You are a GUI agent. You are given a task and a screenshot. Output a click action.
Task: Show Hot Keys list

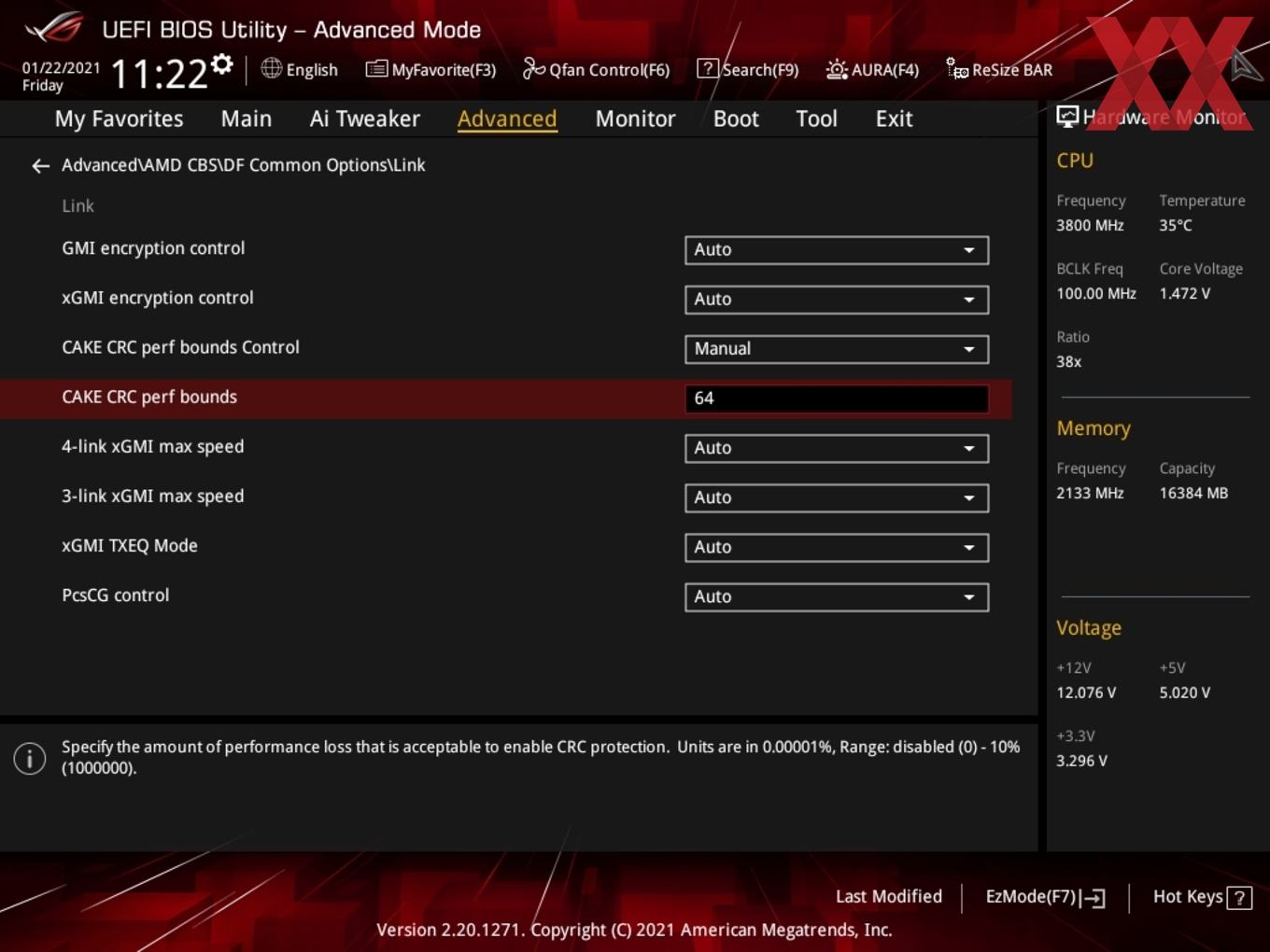1188,897
